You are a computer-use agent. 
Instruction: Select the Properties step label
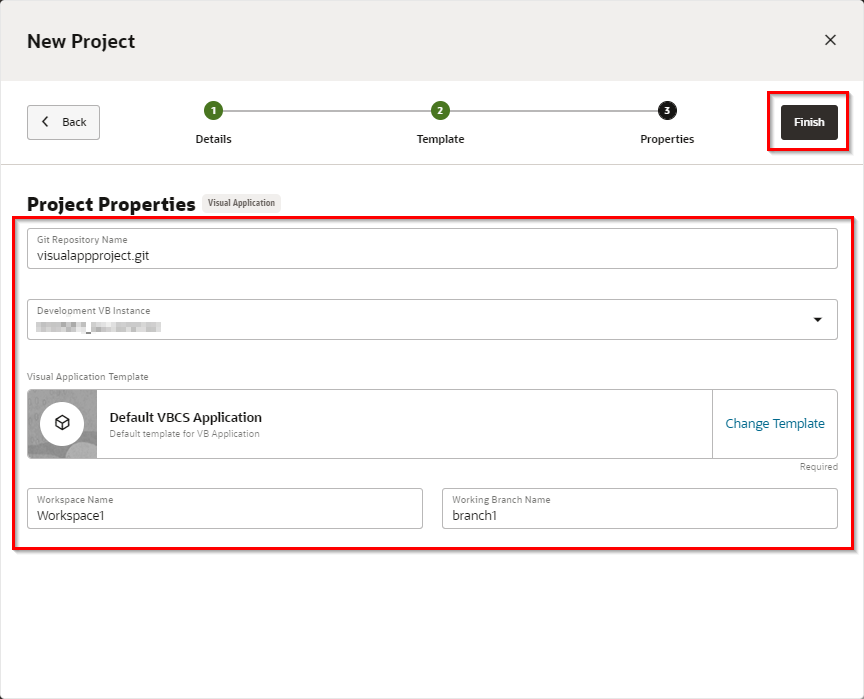[667, 139]
